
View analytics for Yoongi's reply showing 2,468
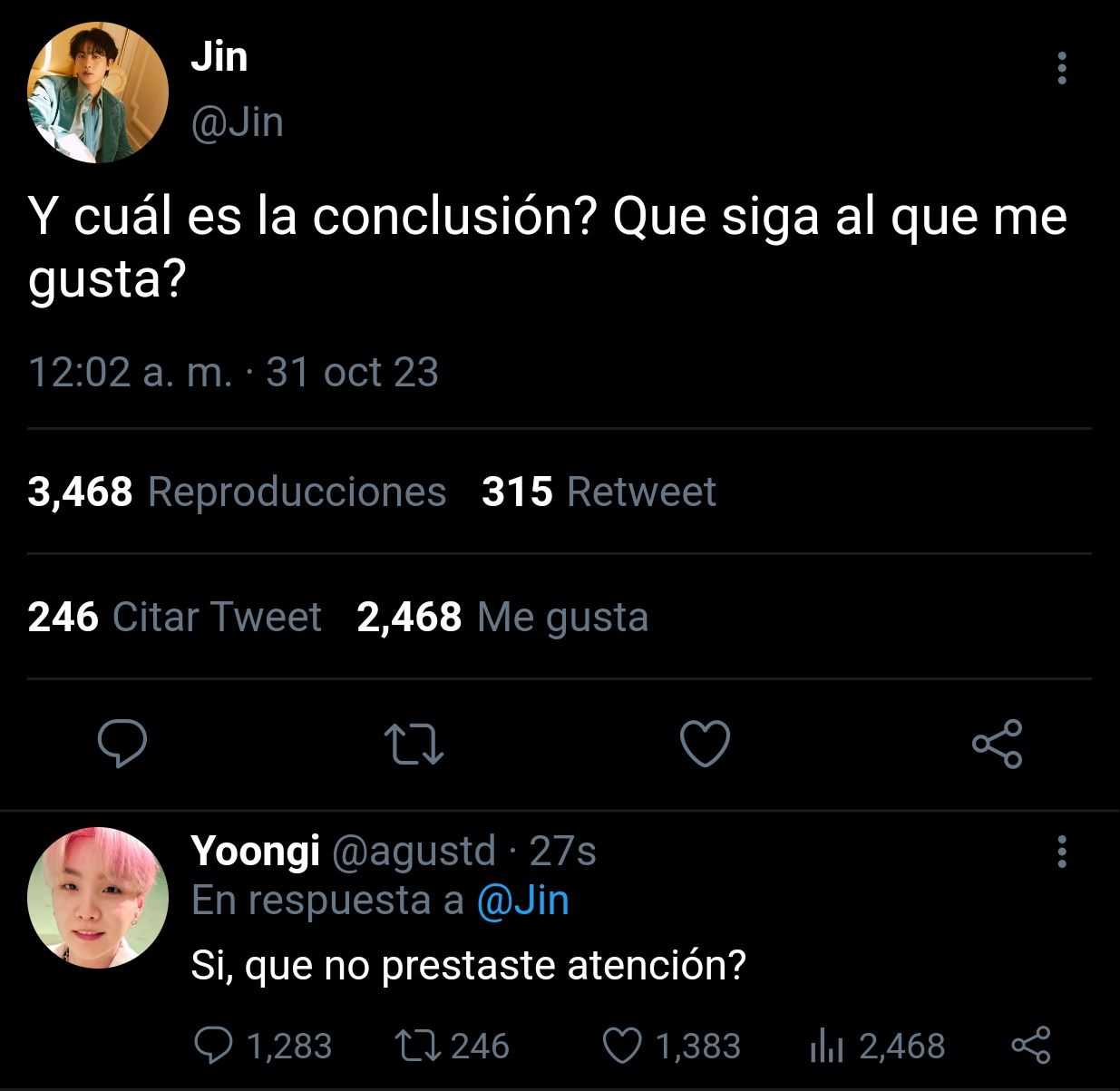coord(877,1046)
